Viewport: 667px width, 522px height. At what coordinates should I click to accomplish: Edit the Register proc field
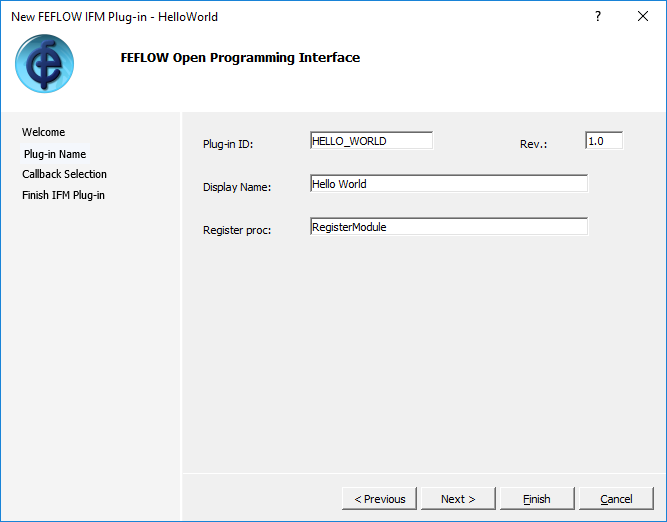pos(449,227)
